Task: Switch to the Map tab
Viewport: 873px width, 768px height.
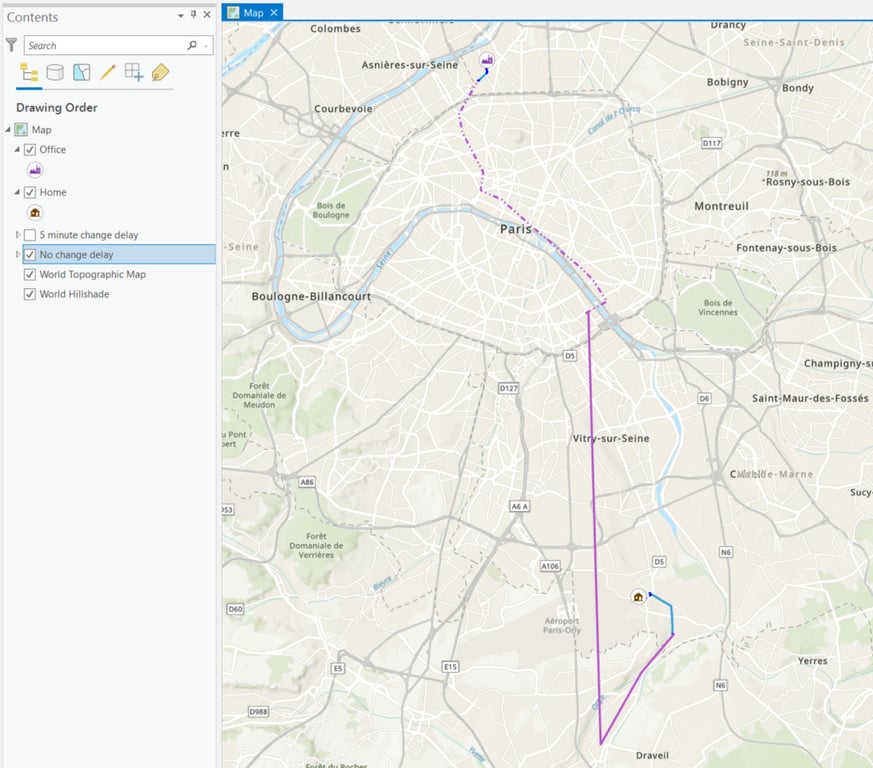Action: pyautogui.click(x=253, y=12)
